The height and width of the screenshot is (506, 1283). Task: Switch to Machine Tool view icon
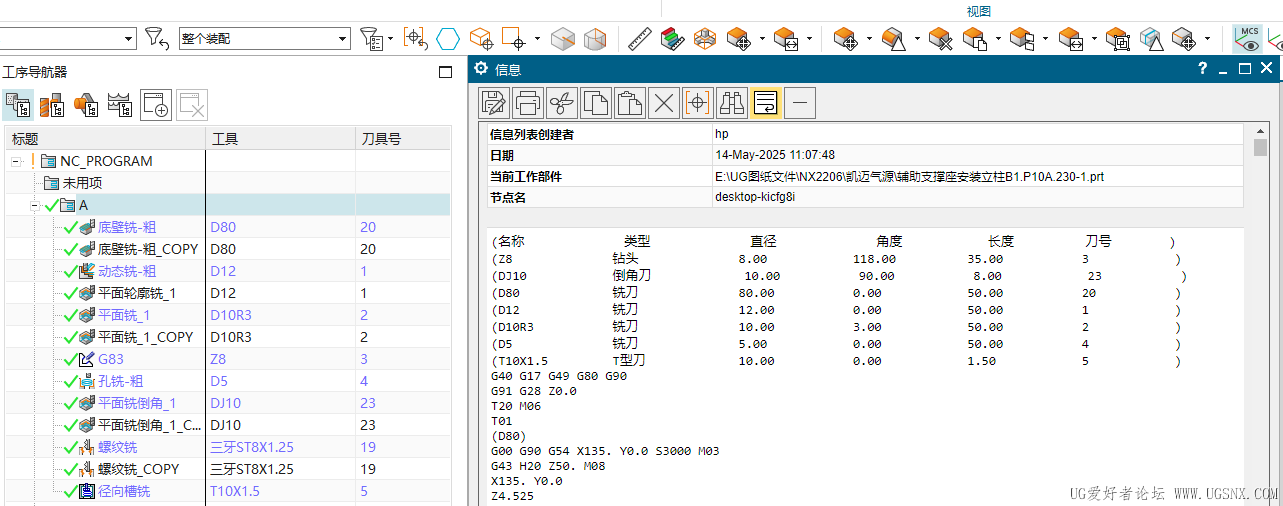52,104
